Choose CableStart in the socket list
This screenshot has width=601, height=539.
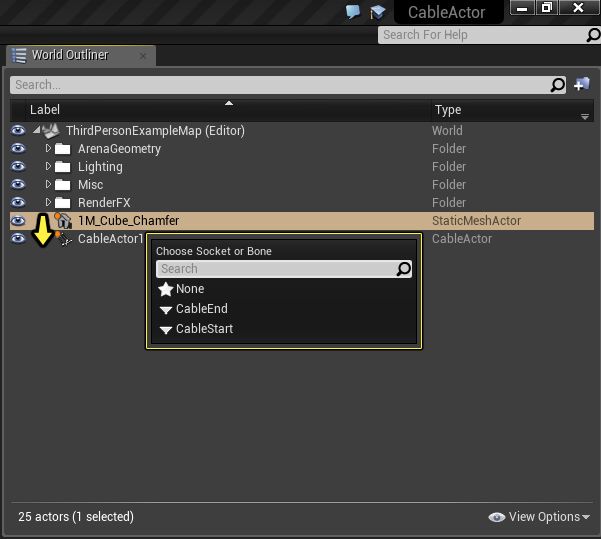click(204, 329)
